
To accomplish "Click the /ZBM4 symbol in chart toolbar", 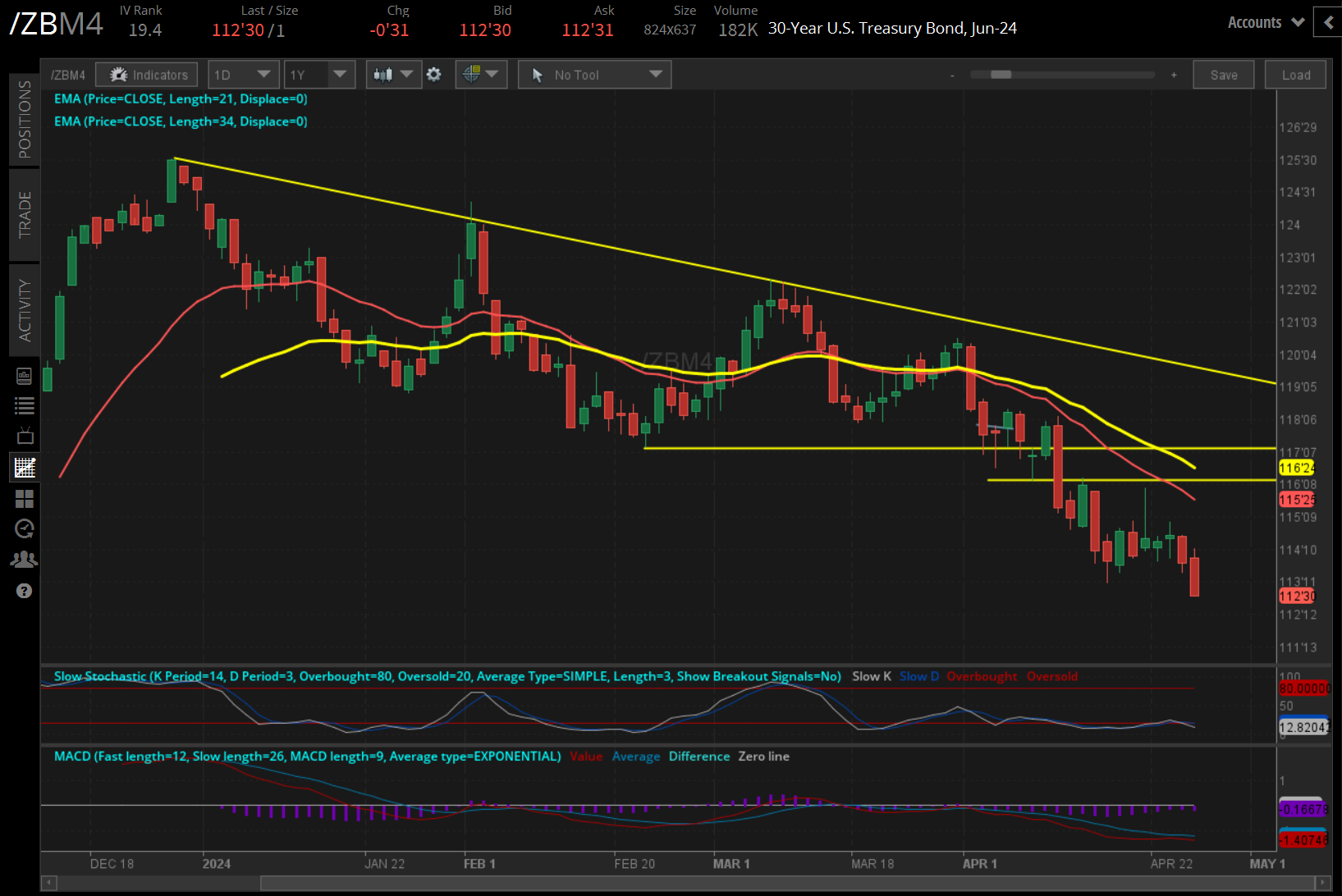I will point(68,75).
